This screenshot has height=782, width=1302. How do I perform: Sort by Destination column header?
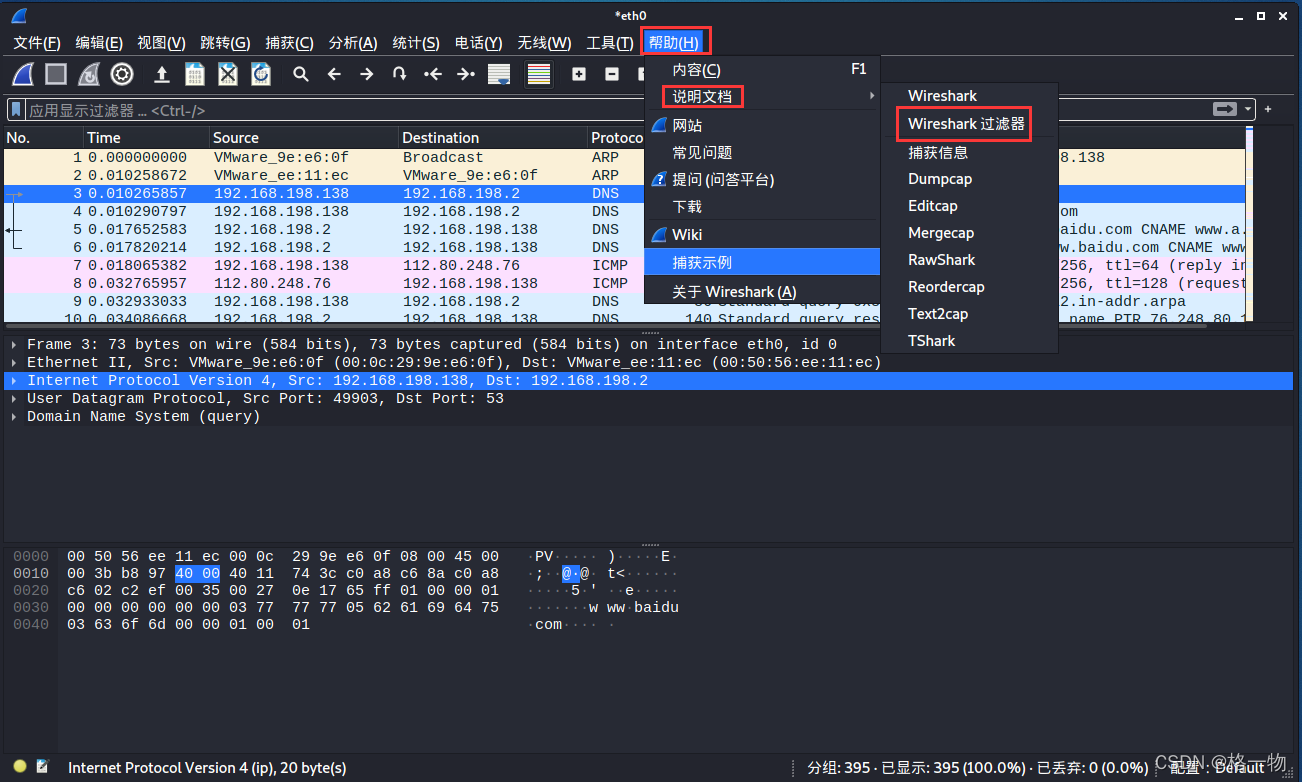point(493,138)
